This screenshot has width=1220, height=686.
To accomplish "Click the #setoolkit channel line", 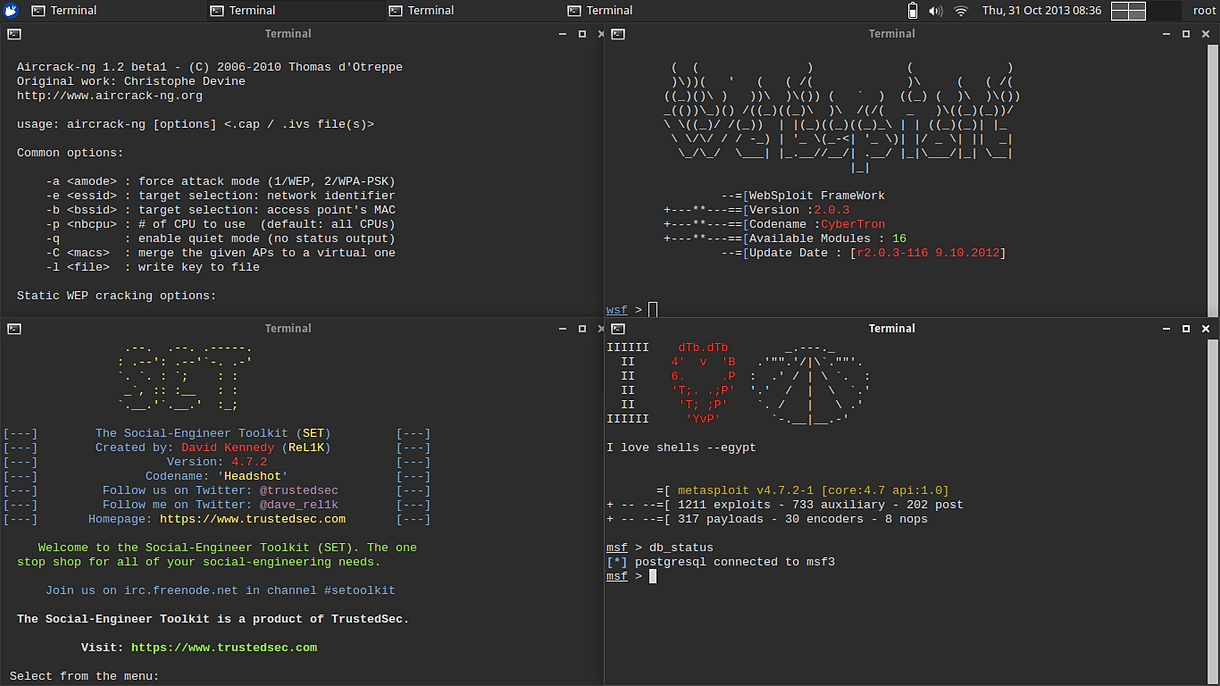I will tap(220, 591).
